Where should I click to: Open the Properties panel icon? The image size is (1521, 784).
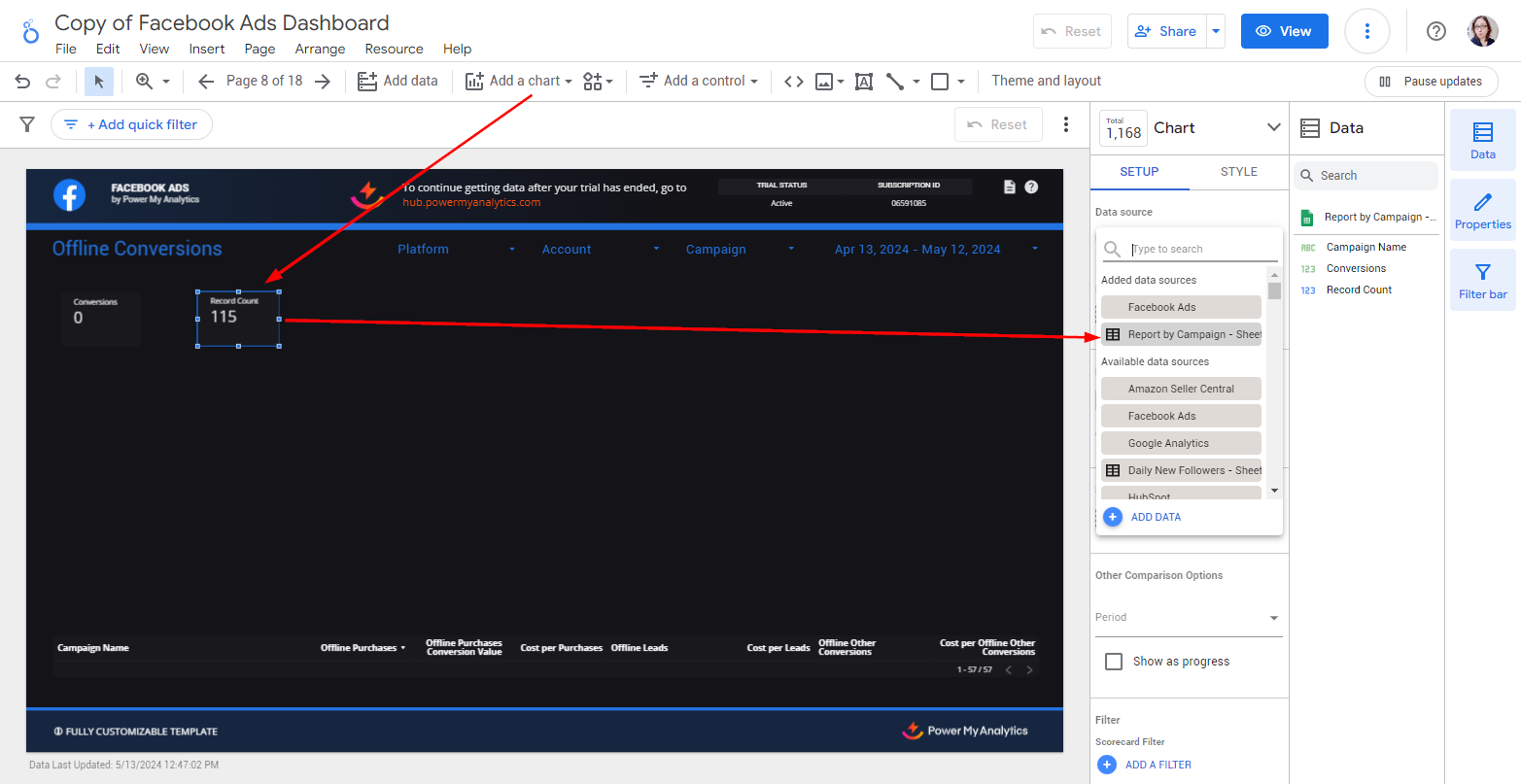[x=1482, y=211]
